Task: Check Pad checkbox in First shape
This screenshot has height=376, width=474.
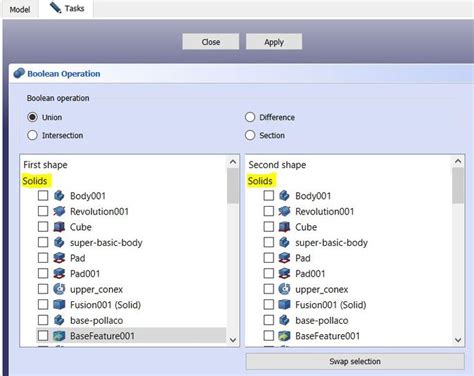Action: point(43,258)
